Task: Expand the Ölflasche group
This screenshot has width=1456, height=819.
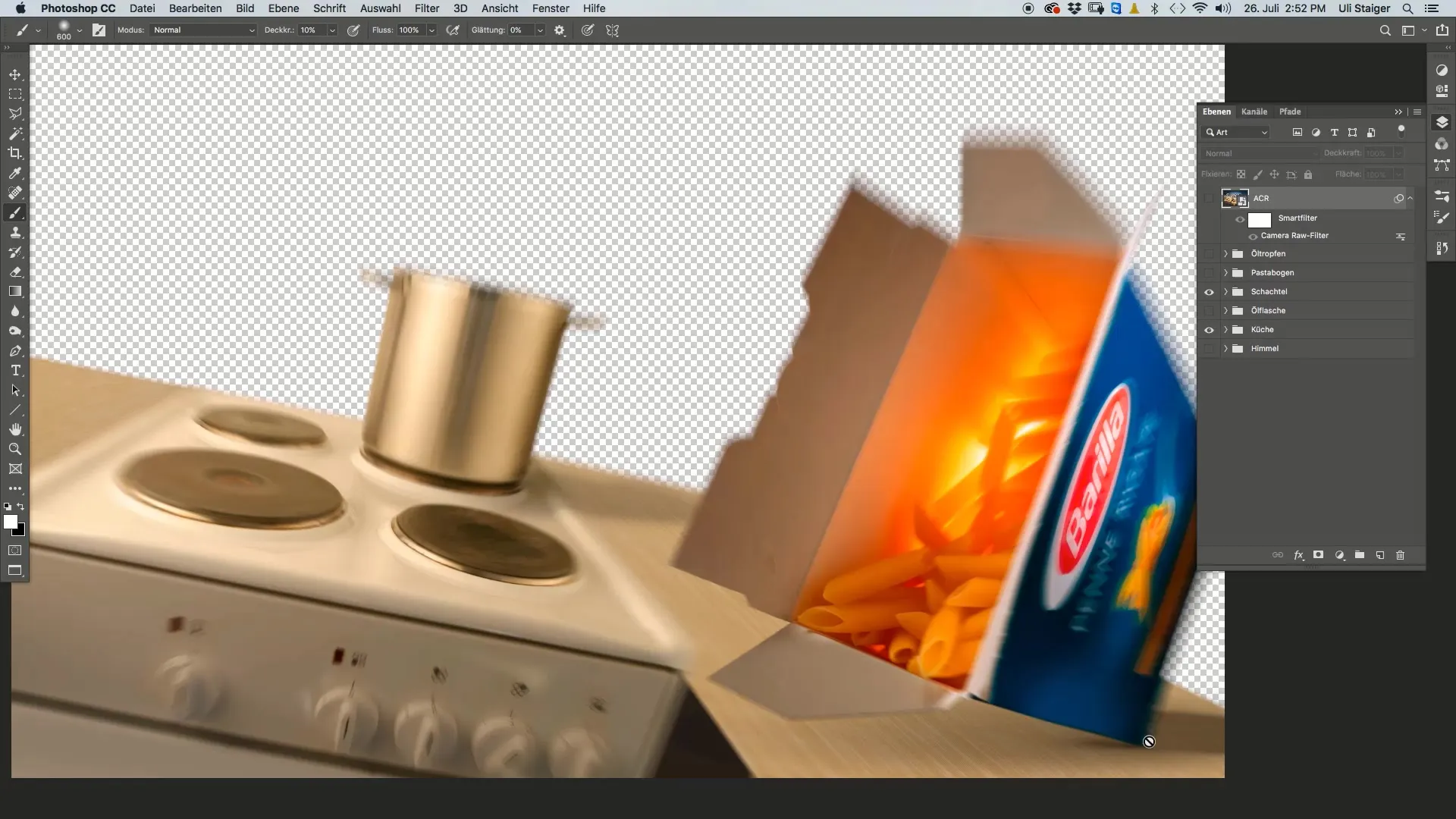Action: click(1225, 311)
